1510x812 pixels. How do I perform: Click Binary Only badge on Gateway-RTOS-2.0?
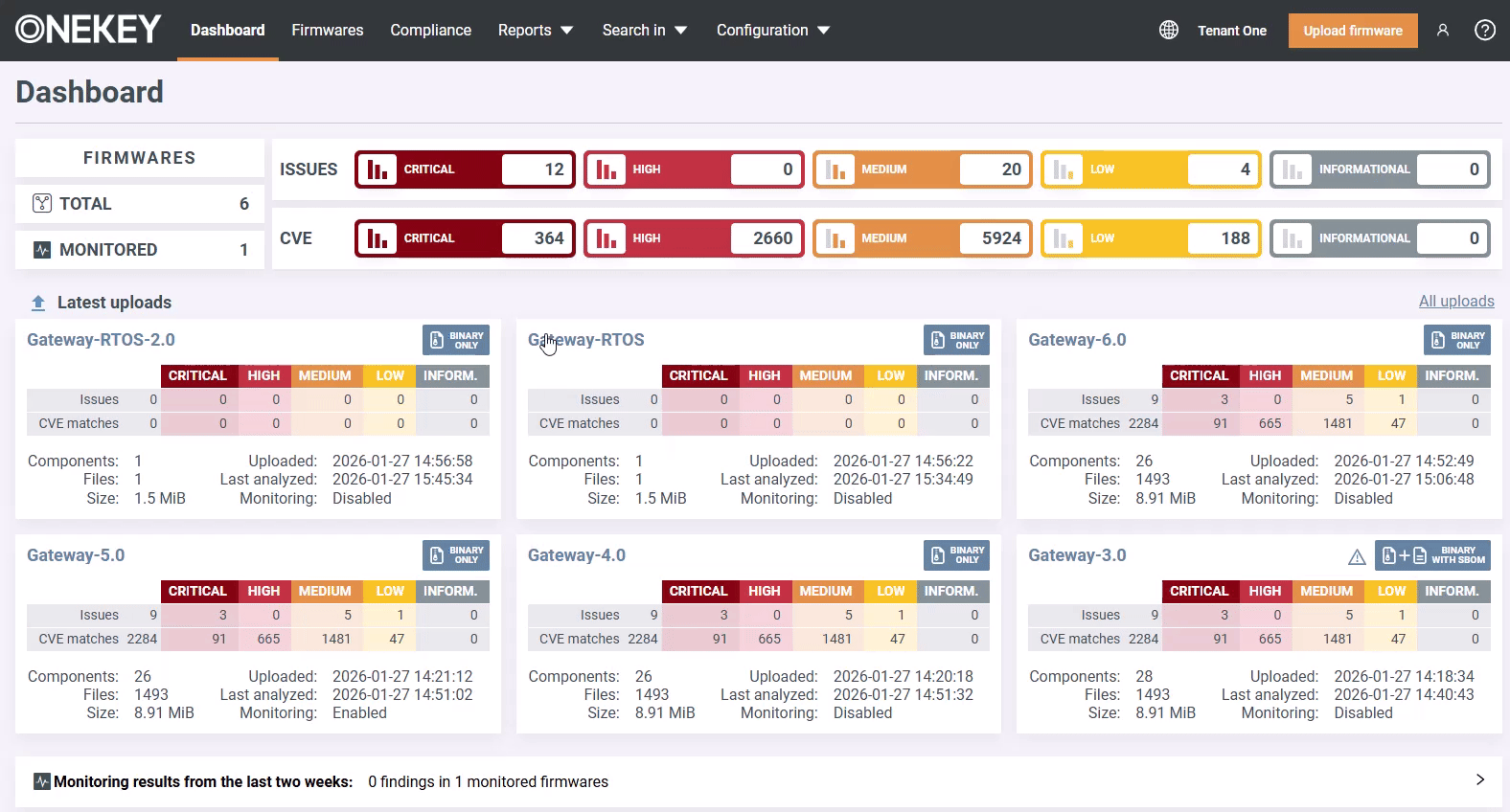coord(456,340)
